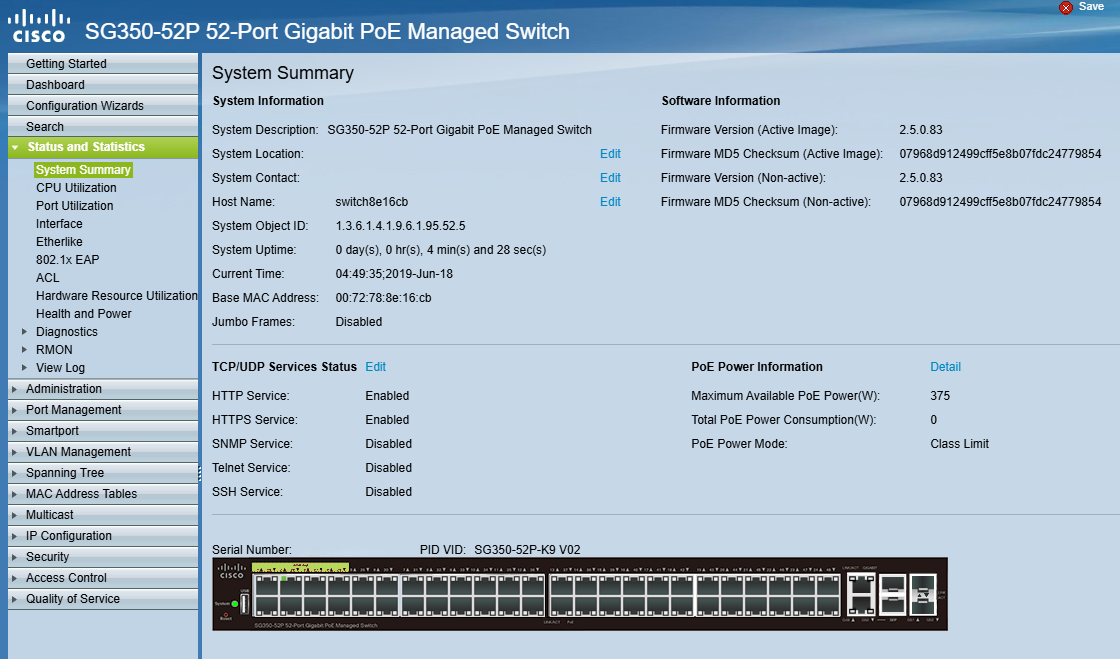Image resolution: width=1120 pixels, height=659 pixels.
Task: Edit the System Contact
Action: pos(610,178)
